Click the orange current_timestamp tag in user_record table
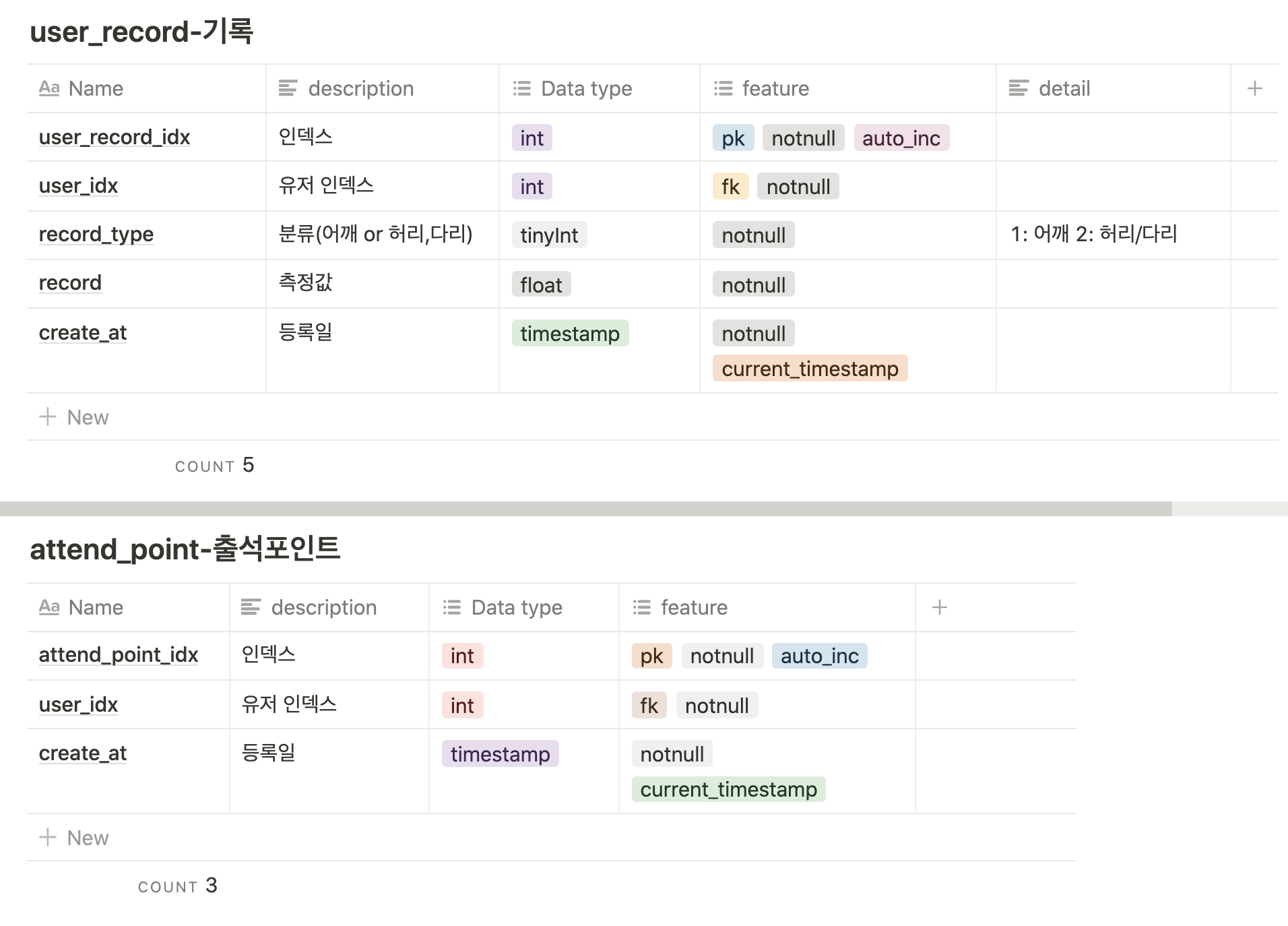This screenshot has width=1288, height=926. click(810, 369)
